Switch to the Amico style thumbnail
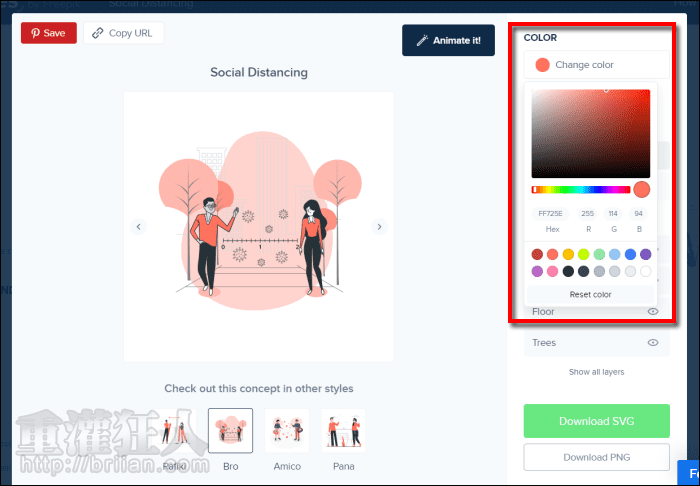The height and width of the screenshot is (486, 700). (287, 431)
